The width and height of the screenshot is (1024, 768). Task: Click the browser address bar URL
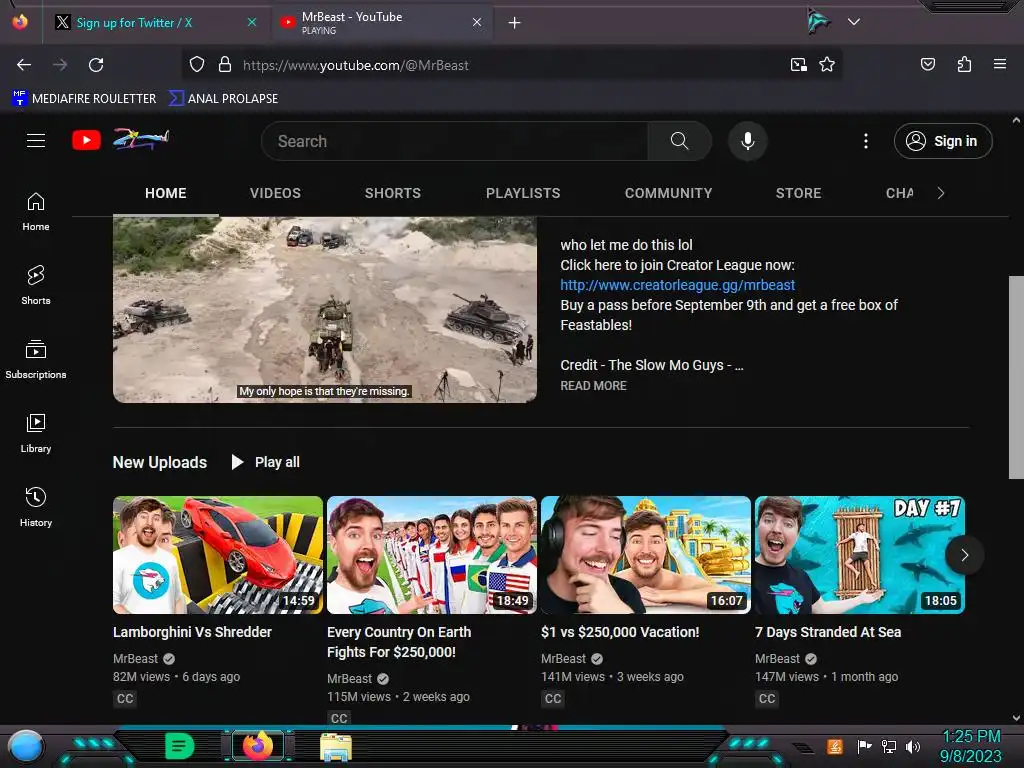point(355,65)
